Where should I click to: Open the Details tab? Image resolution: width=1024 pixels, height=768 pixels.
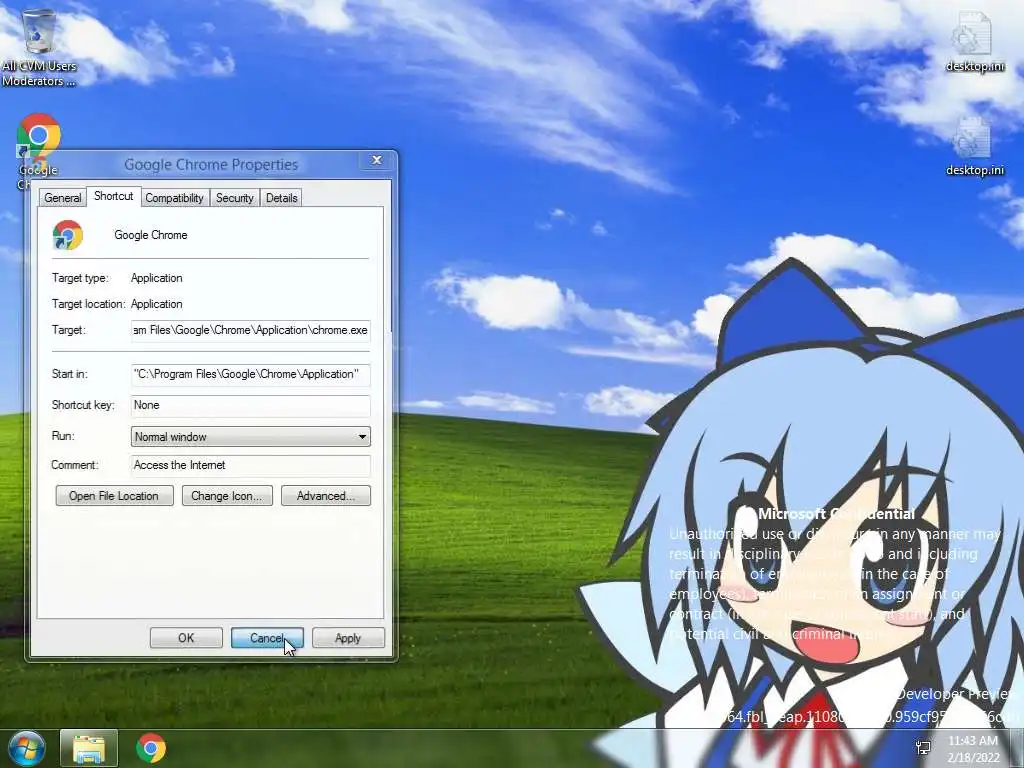281,198
